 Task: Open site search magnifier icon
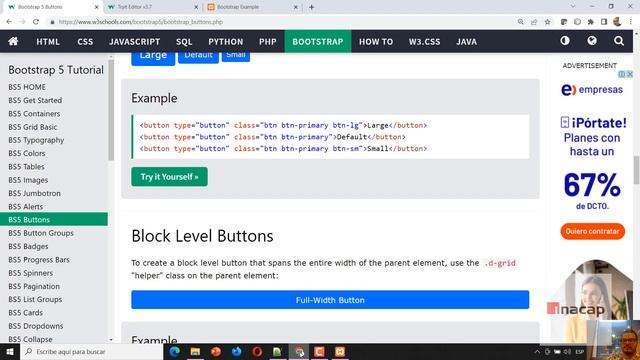[619, 41]
